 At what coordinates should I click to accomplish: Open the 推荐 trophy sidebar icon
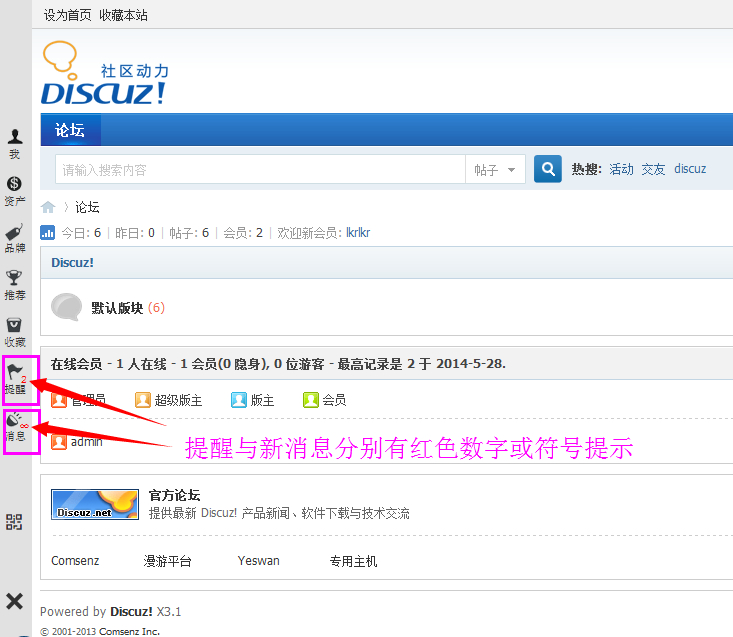14,285
